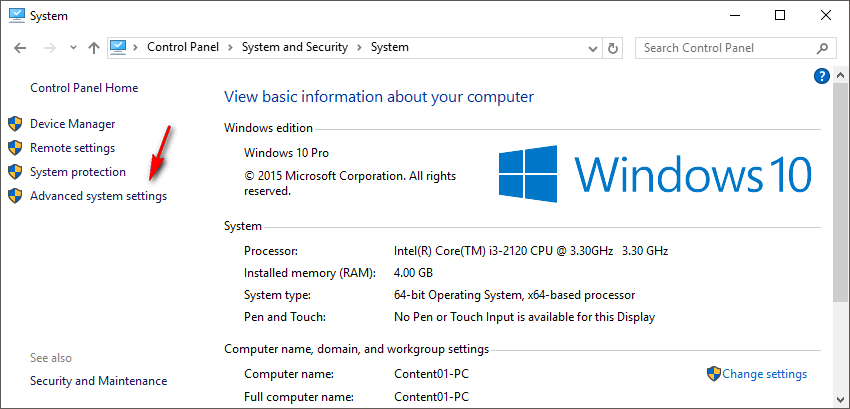Click the blue Help question mark icon

point(823,76)
